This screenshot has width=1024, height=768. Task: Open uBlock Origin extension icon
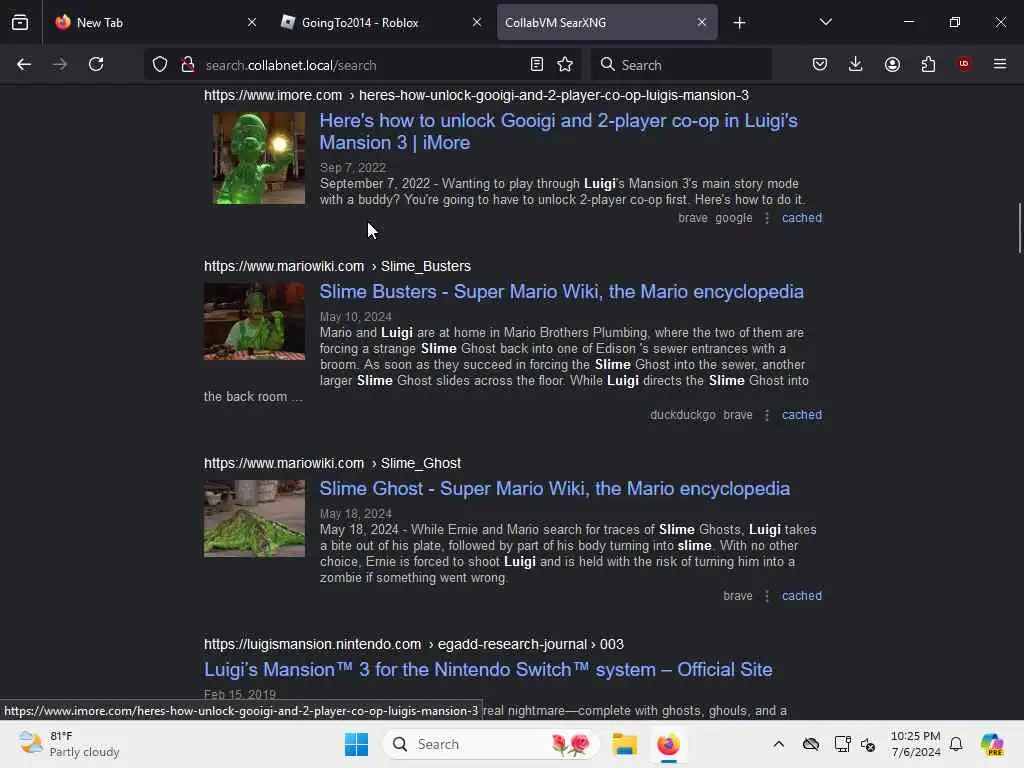click(x=964, y=63)
